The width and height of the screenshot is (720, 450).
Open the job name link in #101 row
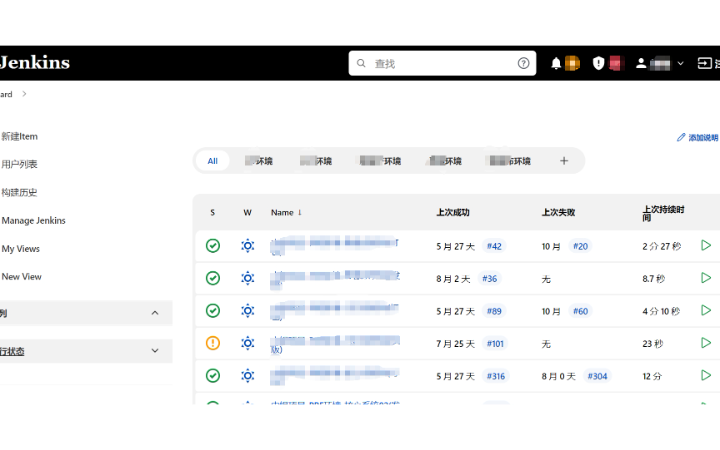point(335,345)
